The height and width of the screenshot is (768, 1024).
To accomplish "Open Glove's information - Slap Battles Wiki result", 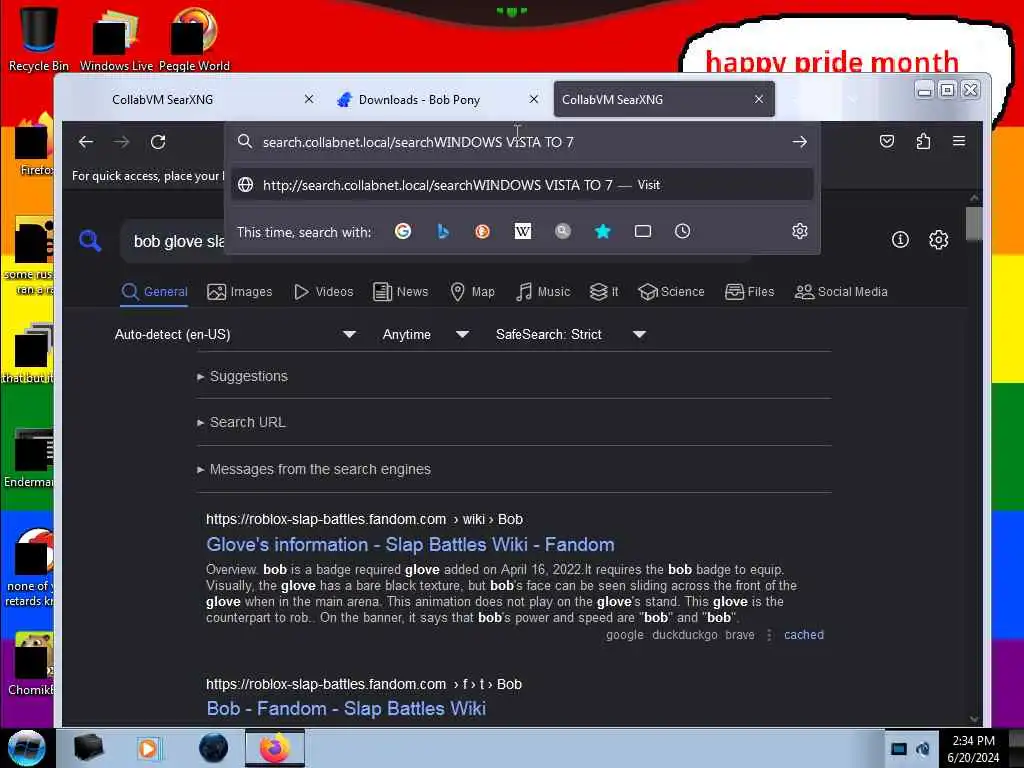I will [x=410, y=545].
